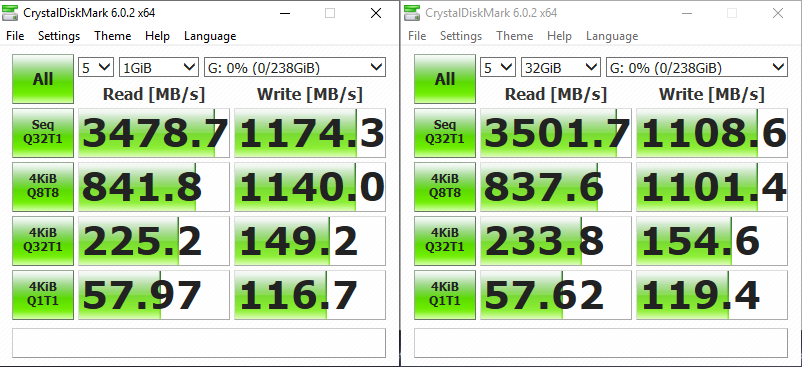The width and height of the screenshot is (802, 367).
Task: Click Write [MB/s] header in right window
Action: (x=712, y=94)
